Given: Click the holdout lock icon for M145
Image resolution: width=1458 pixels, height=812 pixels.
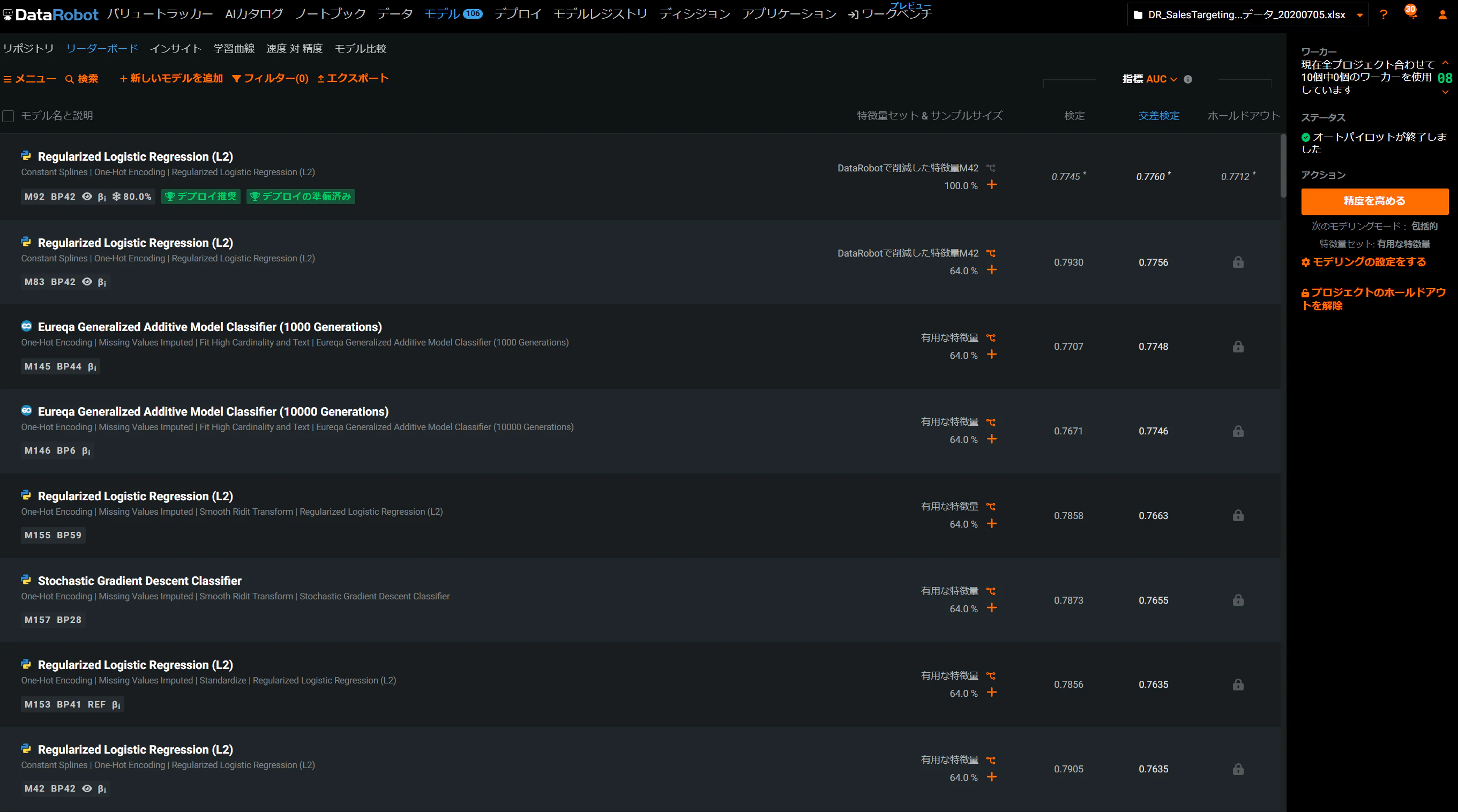Looking at the screenshot, I should (1238, 347).
